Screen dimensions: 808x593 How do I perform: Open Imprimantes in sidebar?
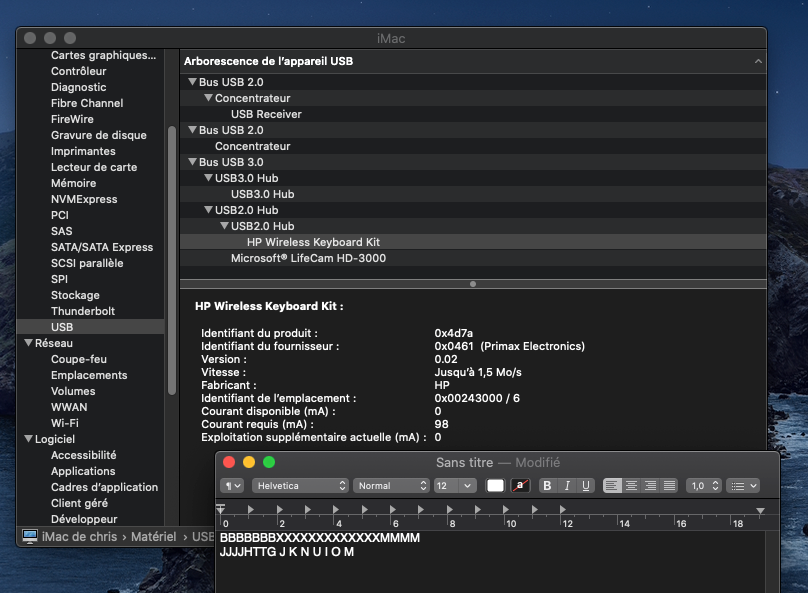83,151
